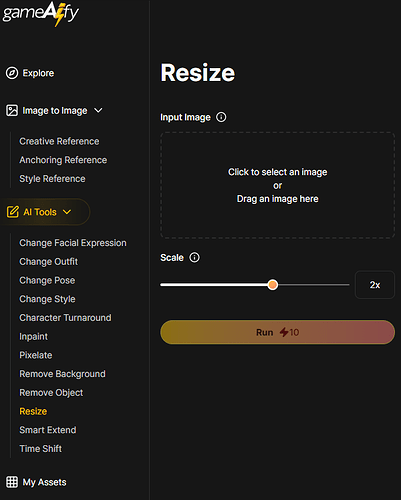
Task: Click the gameAIfy logo
Action: click(41, 14)
